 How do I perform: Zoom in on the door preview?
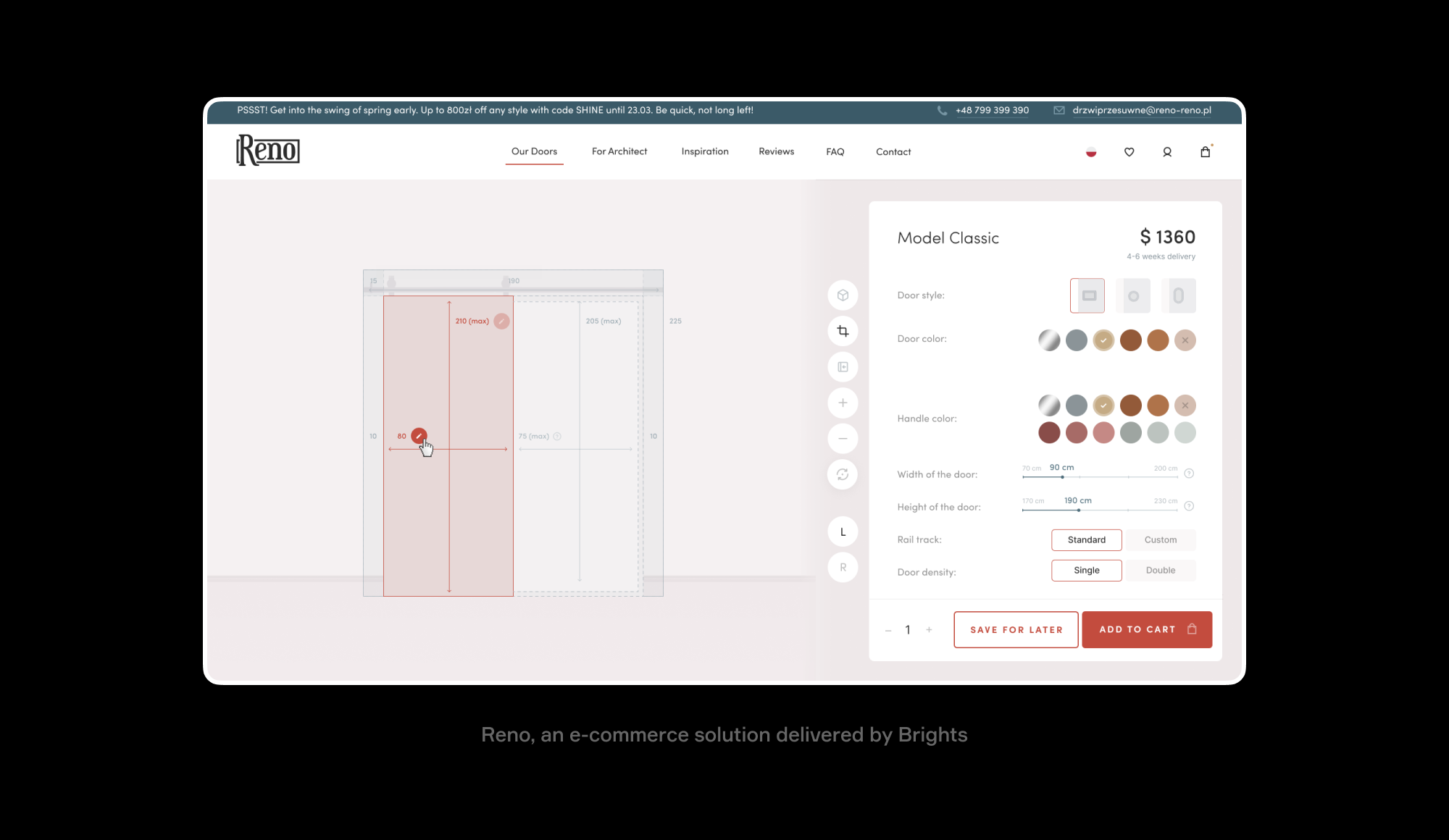(x=843, y=403)
